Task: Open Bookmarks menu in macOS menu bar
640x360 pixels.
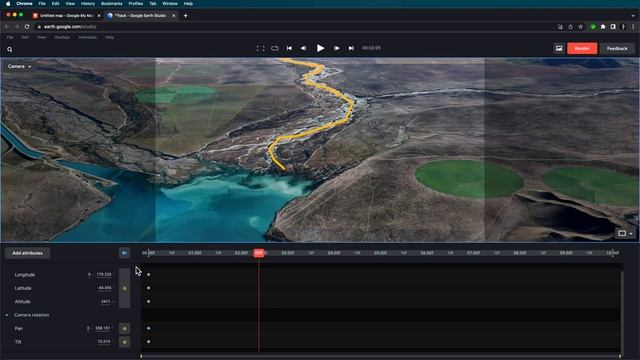Action: pos(111,4)
